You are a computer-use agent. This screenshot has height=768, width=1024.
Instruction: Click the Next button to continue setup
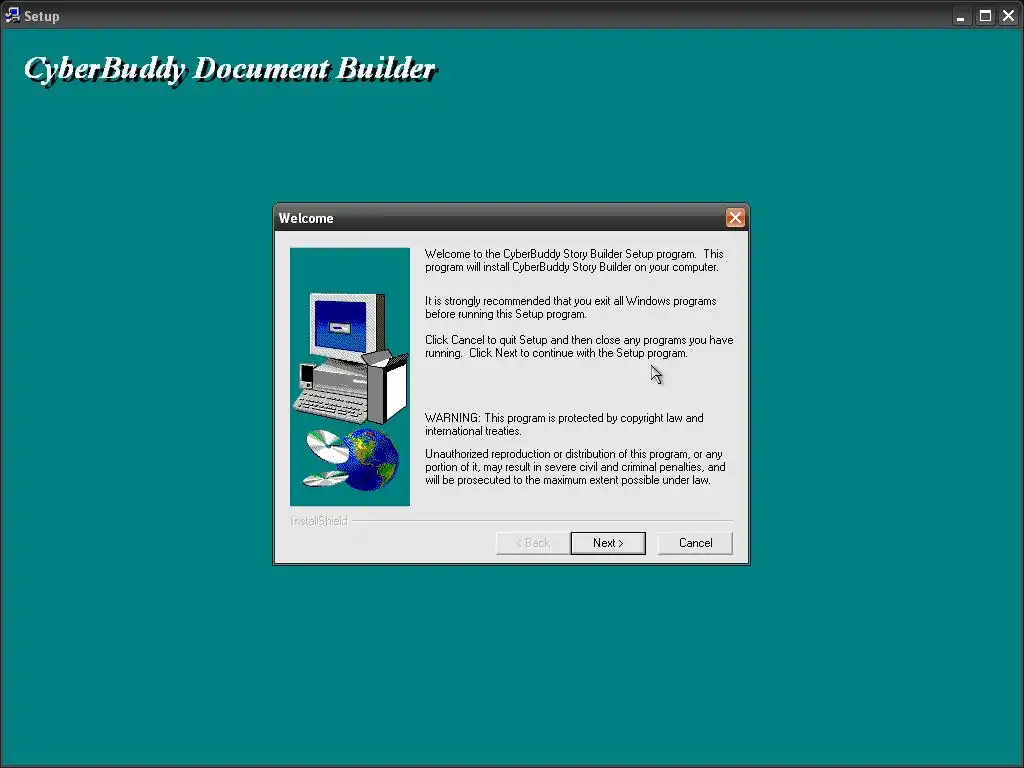click(x=608, y=543)
